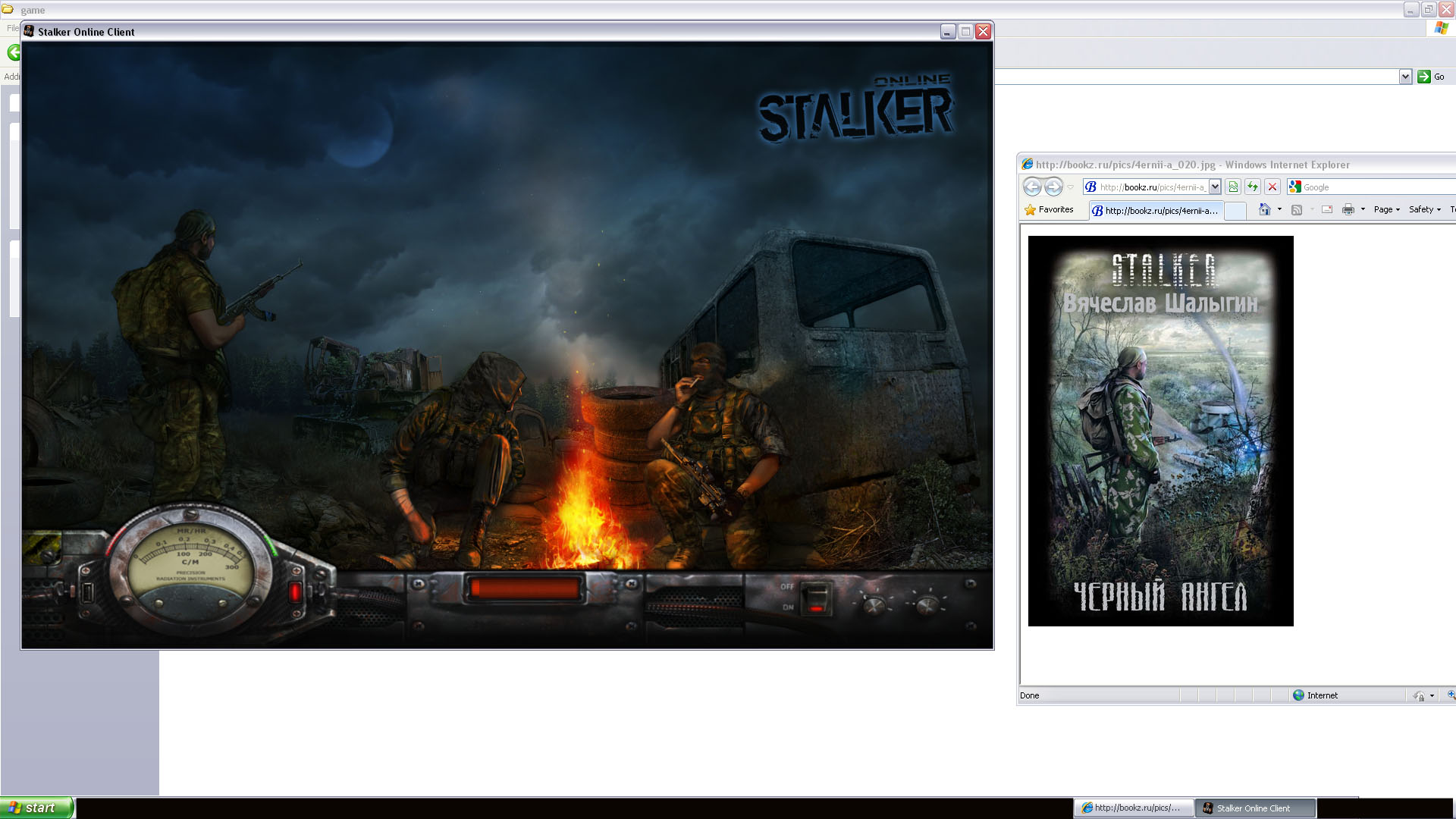Click the green Refresh arrows icon
The image size is (1456, 819).
click(1253, 187)
